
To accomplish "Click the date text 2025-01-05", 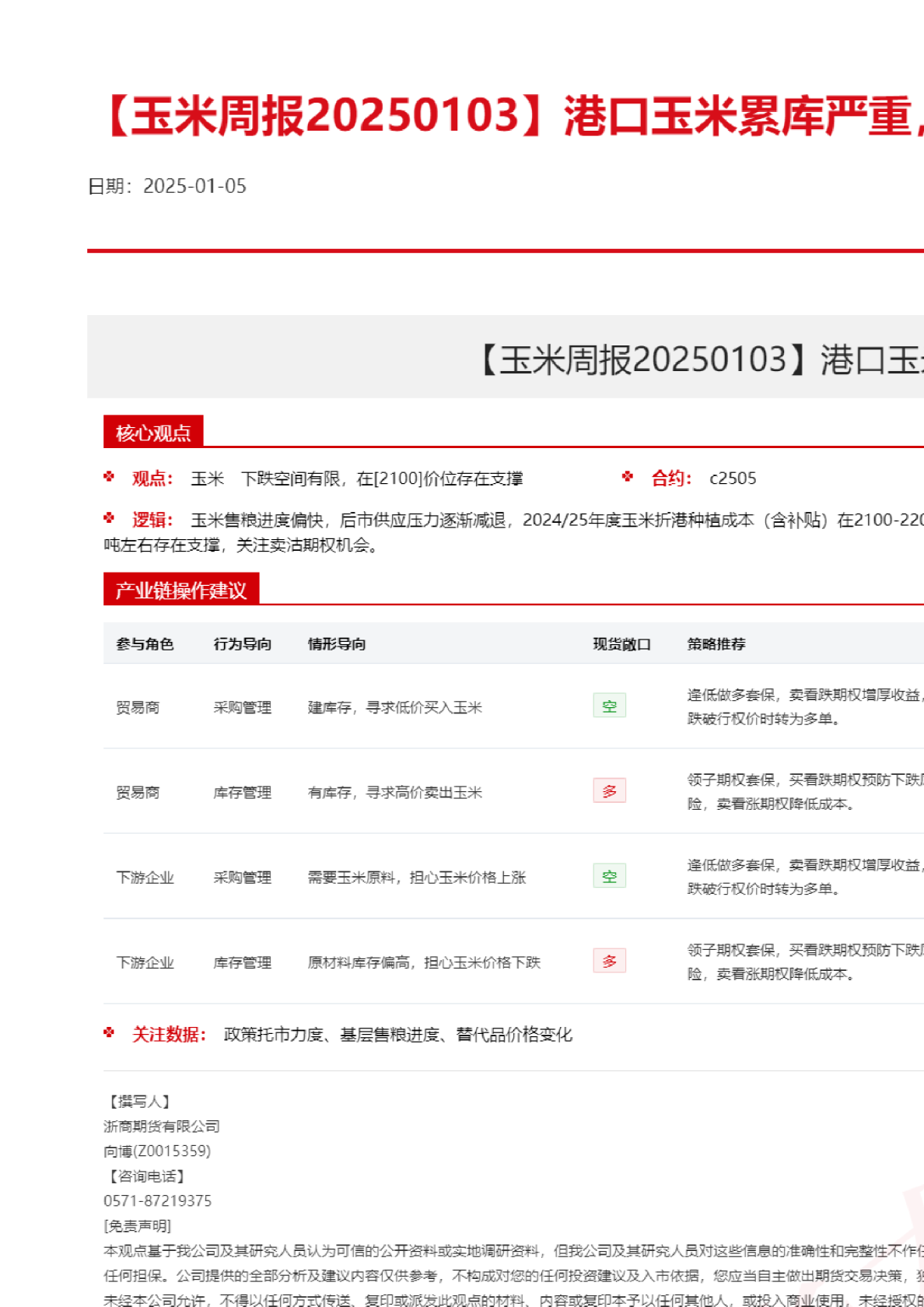I will pyautogui.click(x=194, y=187).
